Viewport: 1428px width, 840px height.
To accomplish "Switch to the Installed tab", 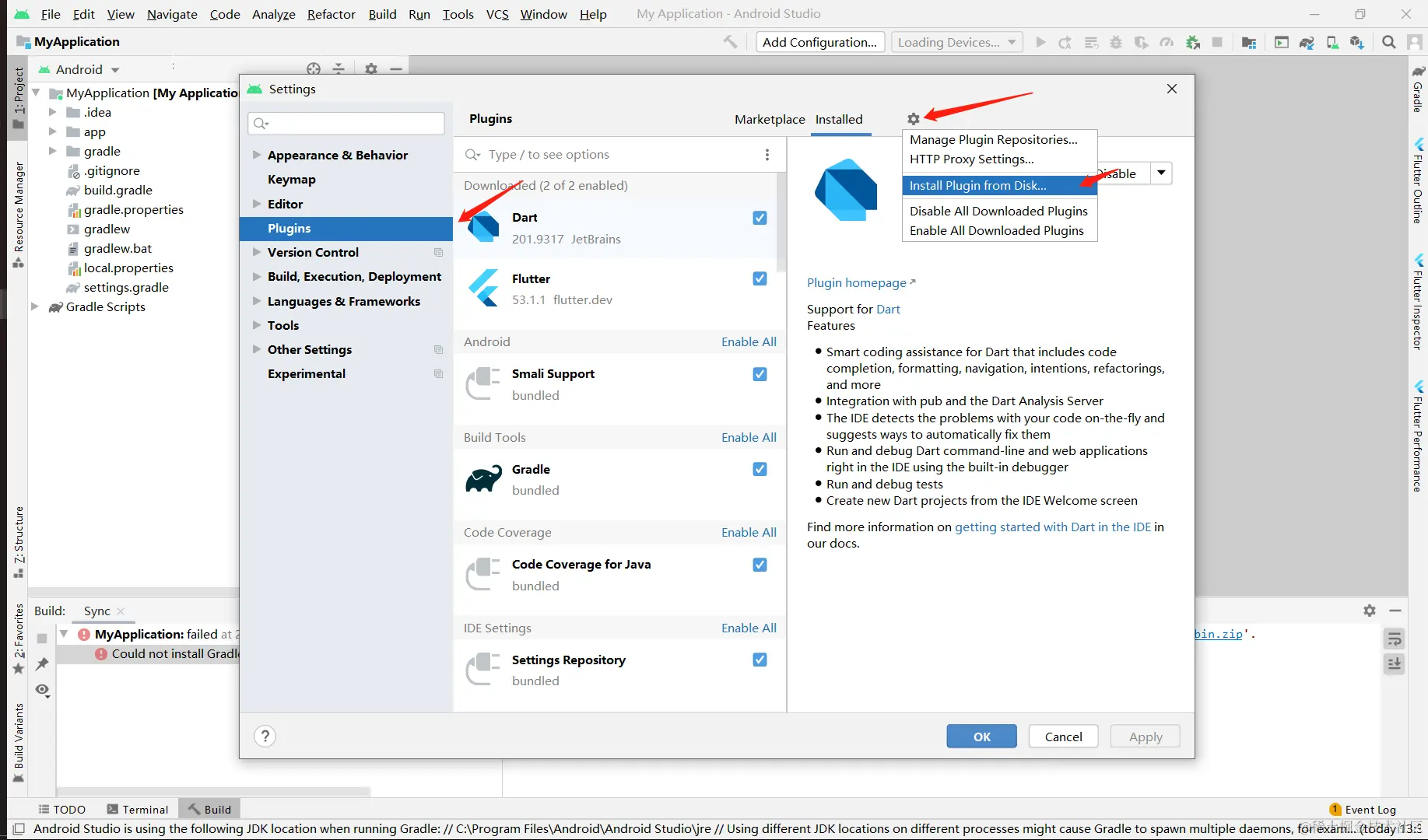I will pos(839,119).
